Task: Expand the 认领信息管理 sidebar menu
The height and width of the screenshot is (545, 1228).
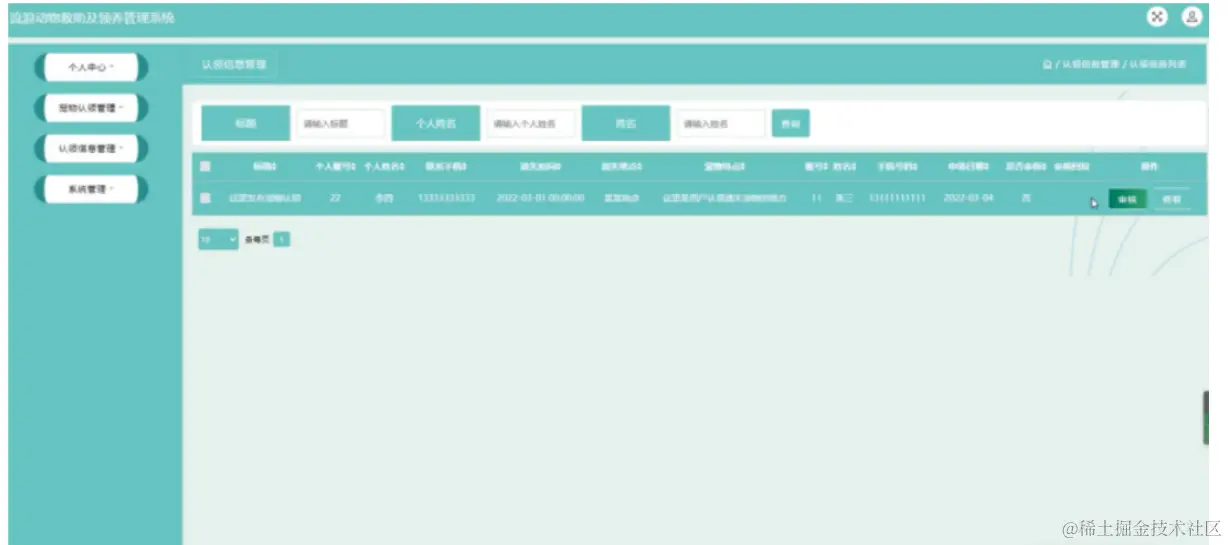Action: [91, 149]
